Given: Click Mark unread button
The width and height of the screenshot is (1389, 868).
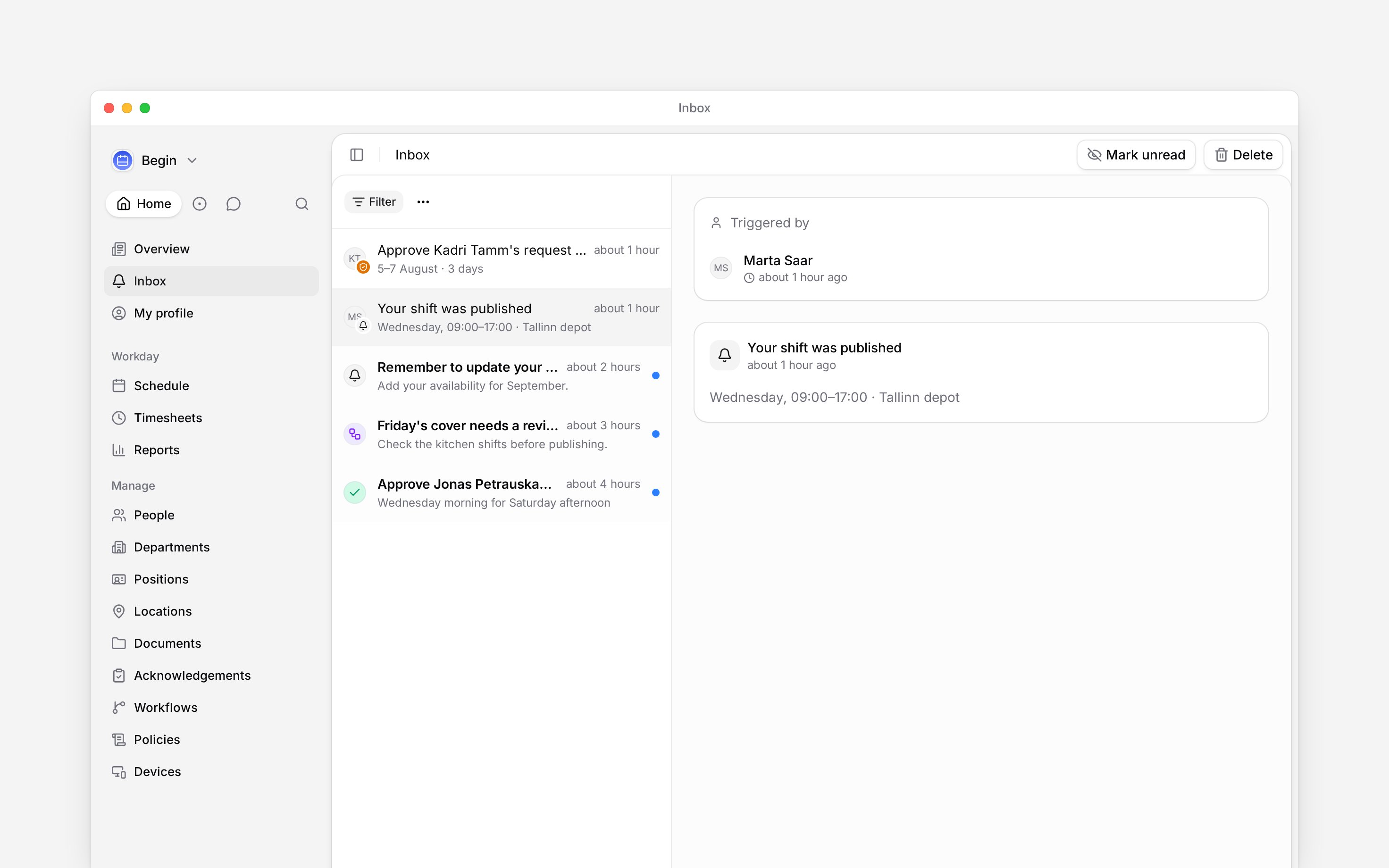Looking at the screenshot, I should (1136, 155).
